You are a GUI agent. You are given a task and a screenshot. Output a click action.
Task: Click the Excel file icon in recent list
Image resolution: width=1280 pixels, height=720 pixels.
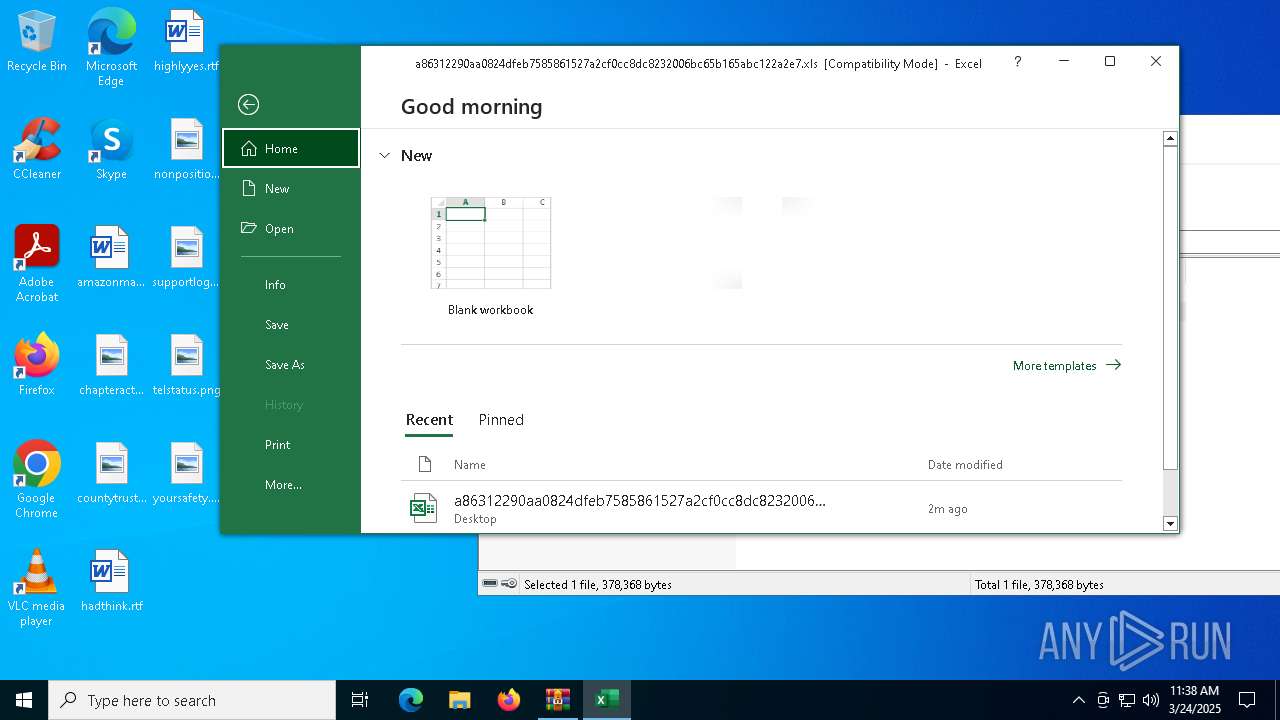pos(423,508)
